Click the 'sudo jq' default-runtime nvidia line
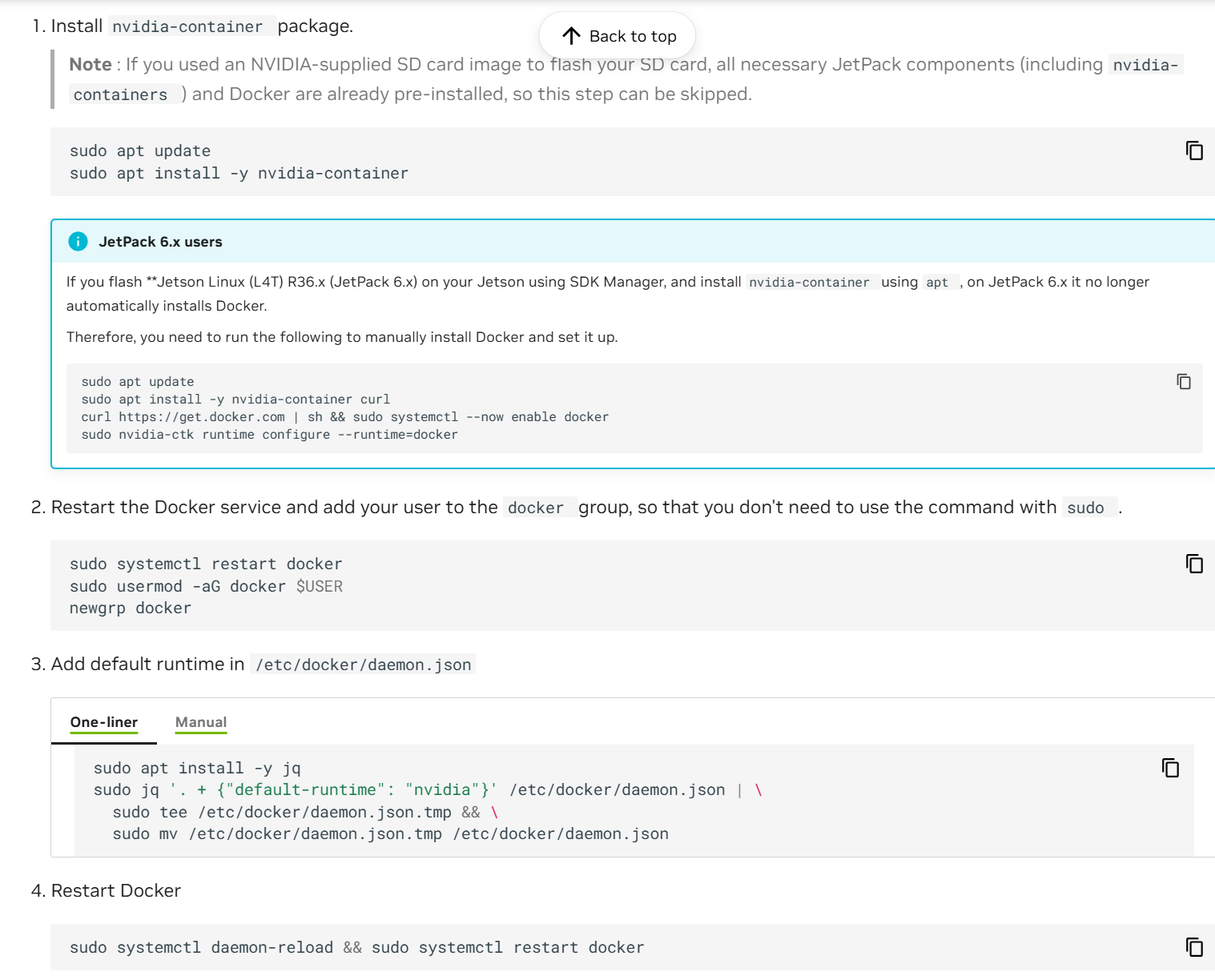 [428, 790]
